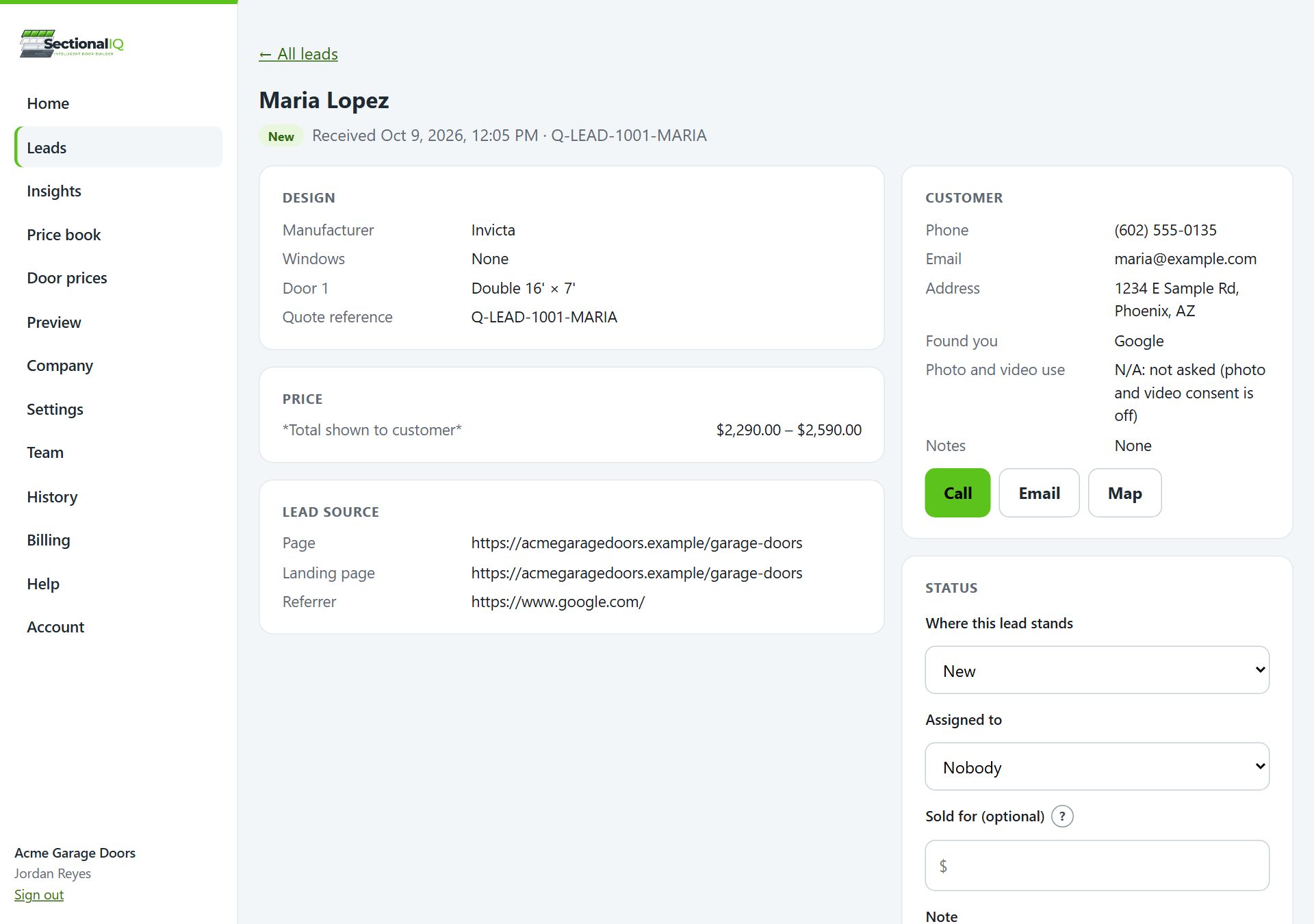Click the Email button for the customer

pyautogui.click(x=1039, y=493)
